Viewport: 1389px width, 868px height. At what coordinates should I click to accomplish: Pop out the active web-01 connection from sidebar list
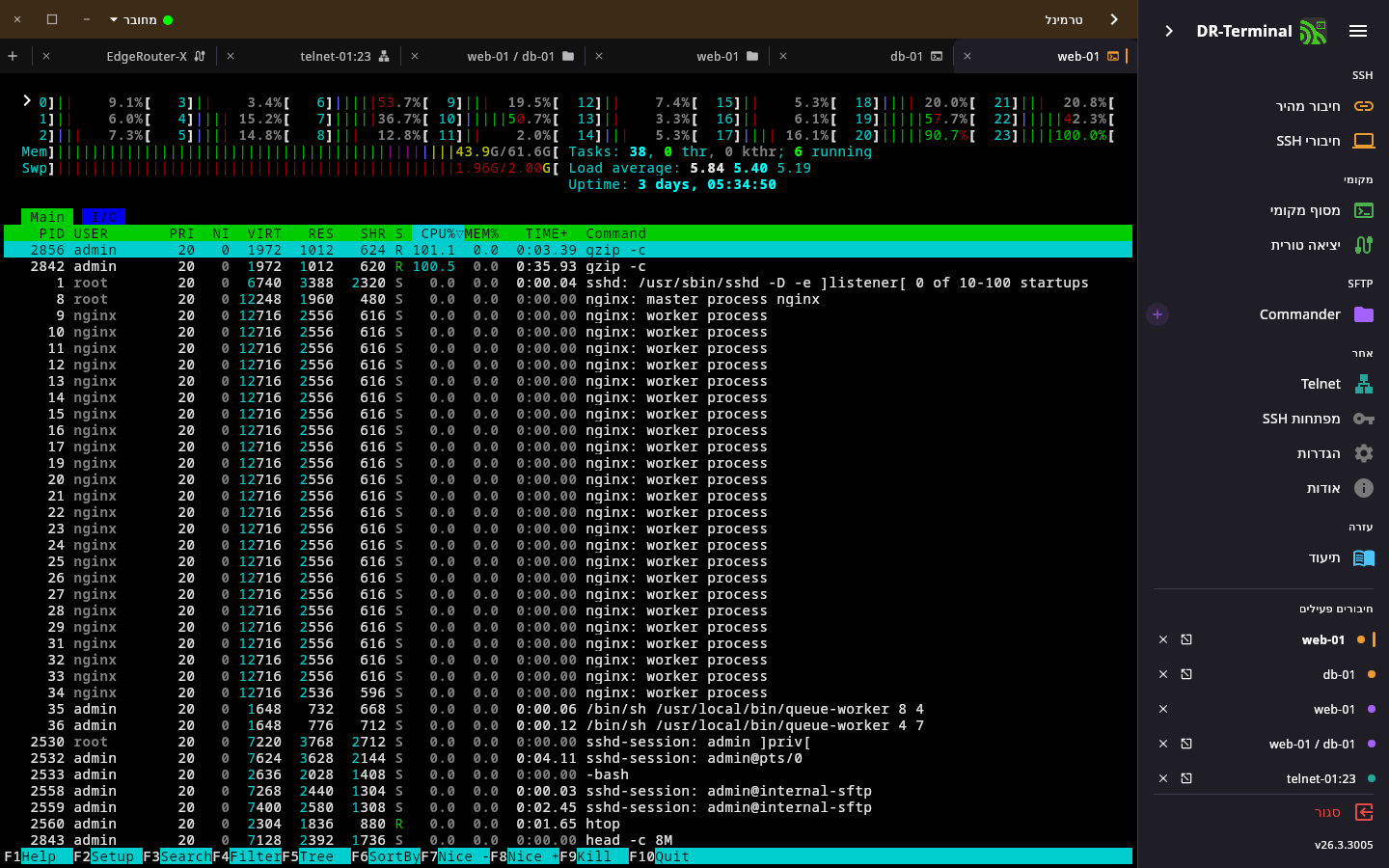point(1186,639)
